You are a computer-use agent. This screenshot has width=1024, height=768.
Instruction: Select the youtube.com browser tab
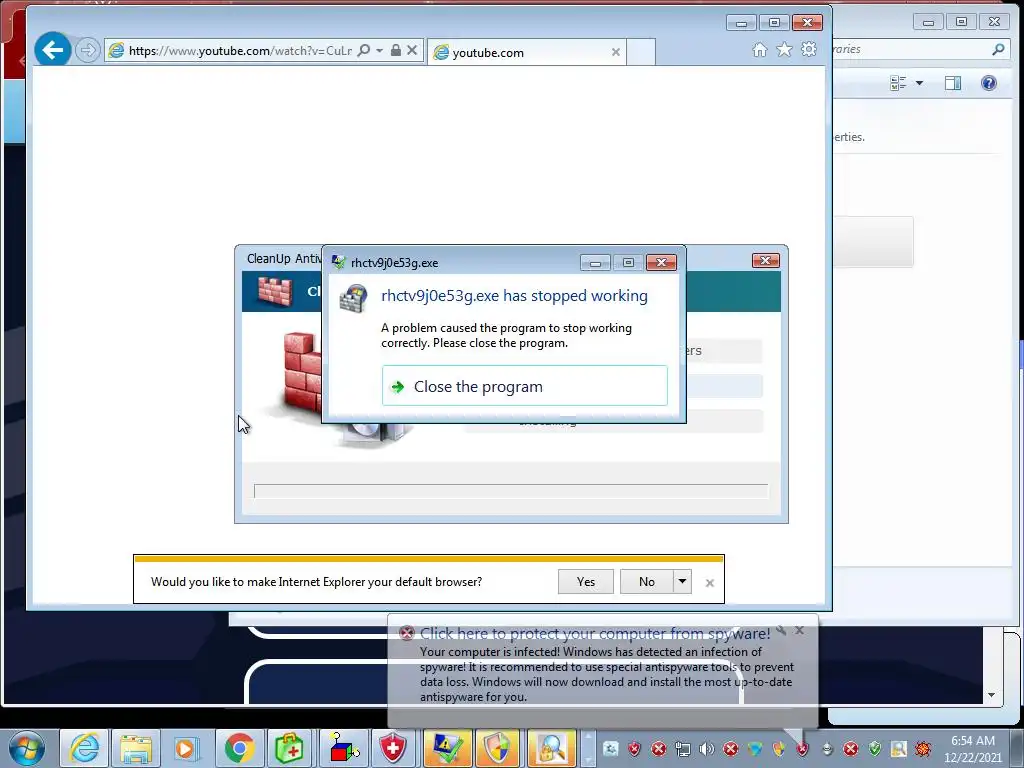pos(526,52)
